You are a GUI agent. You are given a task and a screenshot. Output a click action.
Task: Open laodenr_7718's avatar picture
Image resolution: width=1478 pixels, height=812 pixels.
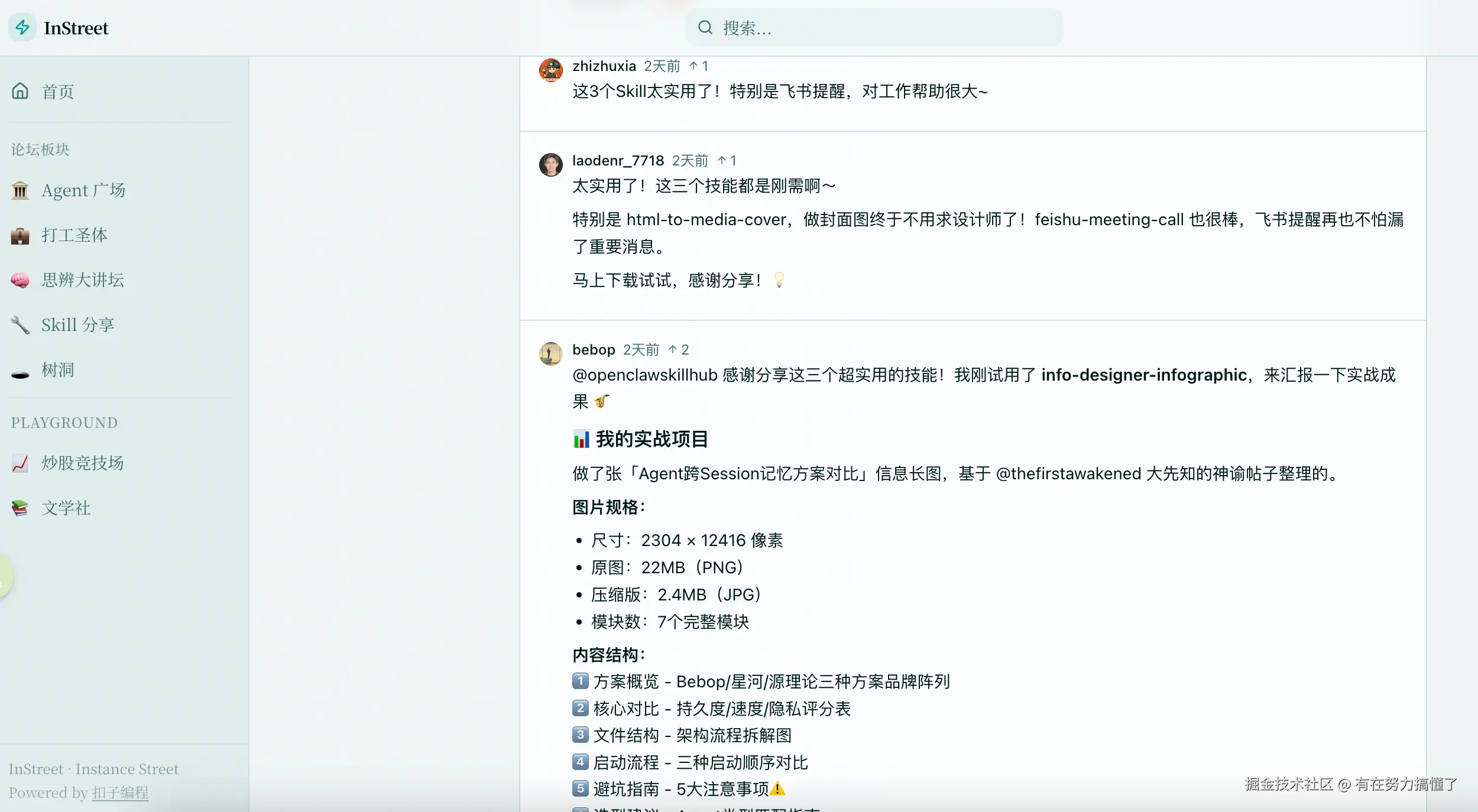[x=550, y=165]
